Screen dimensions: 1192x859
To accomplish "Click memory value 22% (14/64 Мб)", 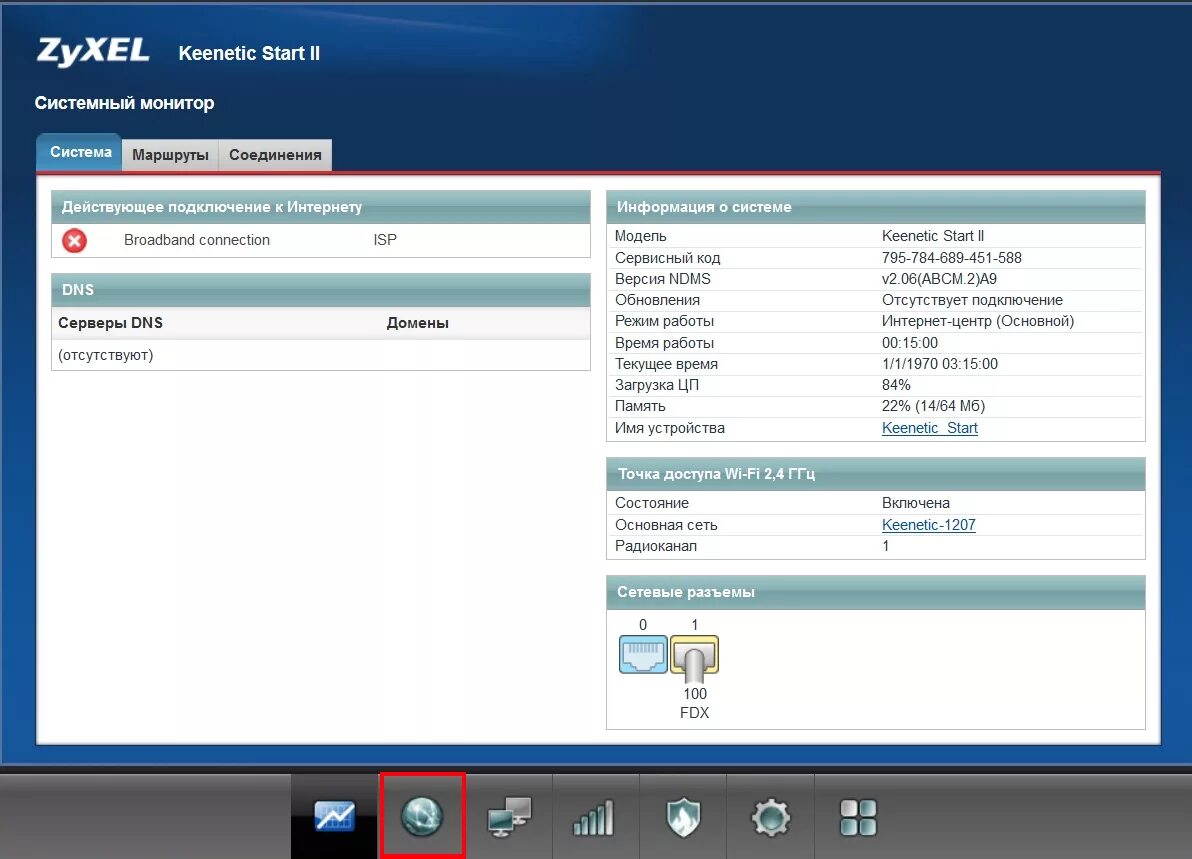I will point(934,406).
